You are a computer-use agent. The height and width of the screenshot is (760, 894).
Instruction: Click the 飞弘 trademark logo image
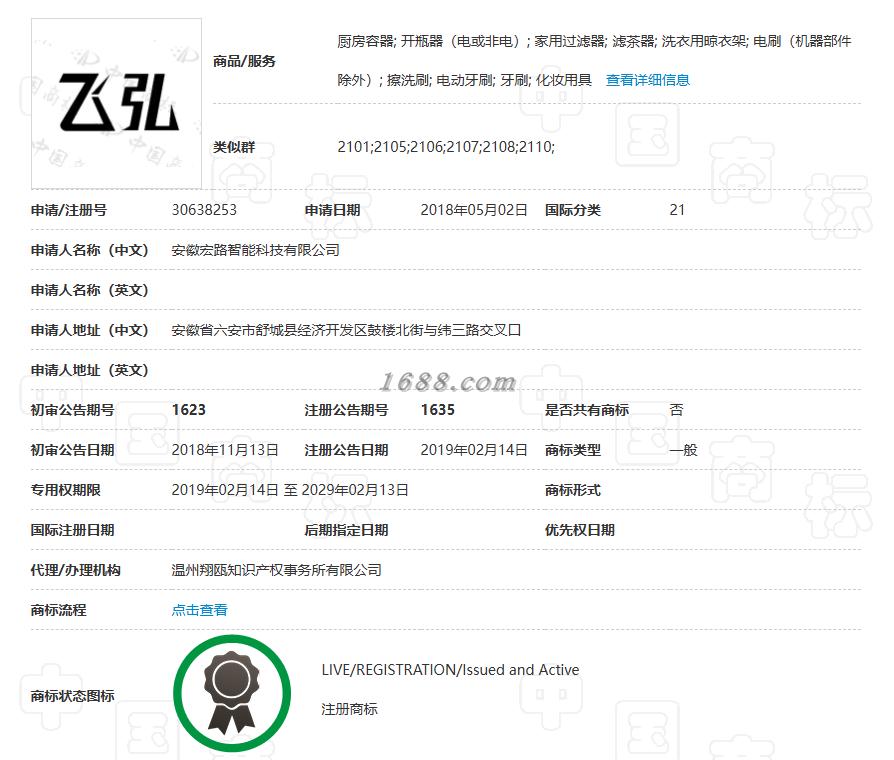point(116,103)
